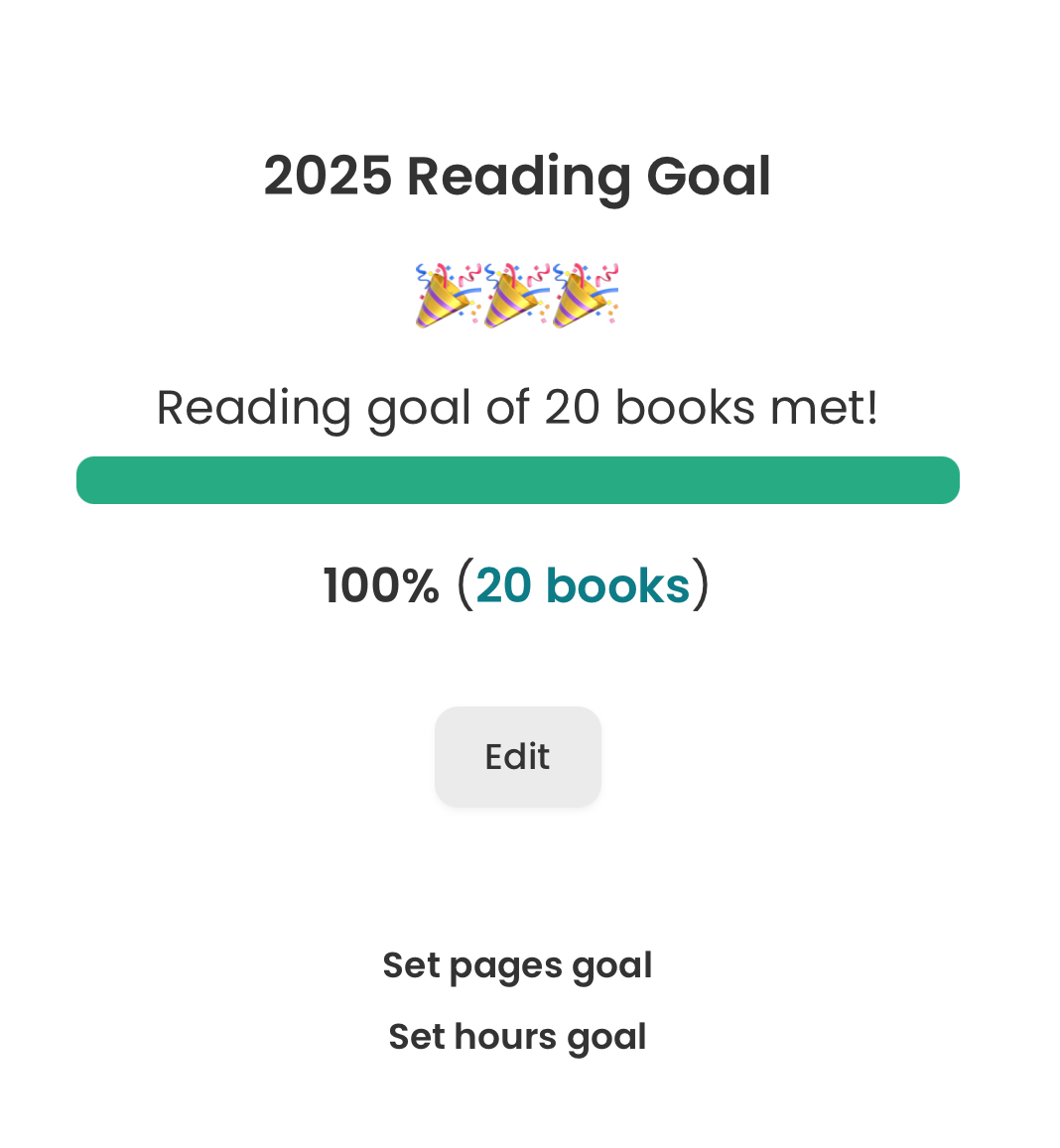Click the word books in teal link
1060x1148 pixels.
point(617,585)
